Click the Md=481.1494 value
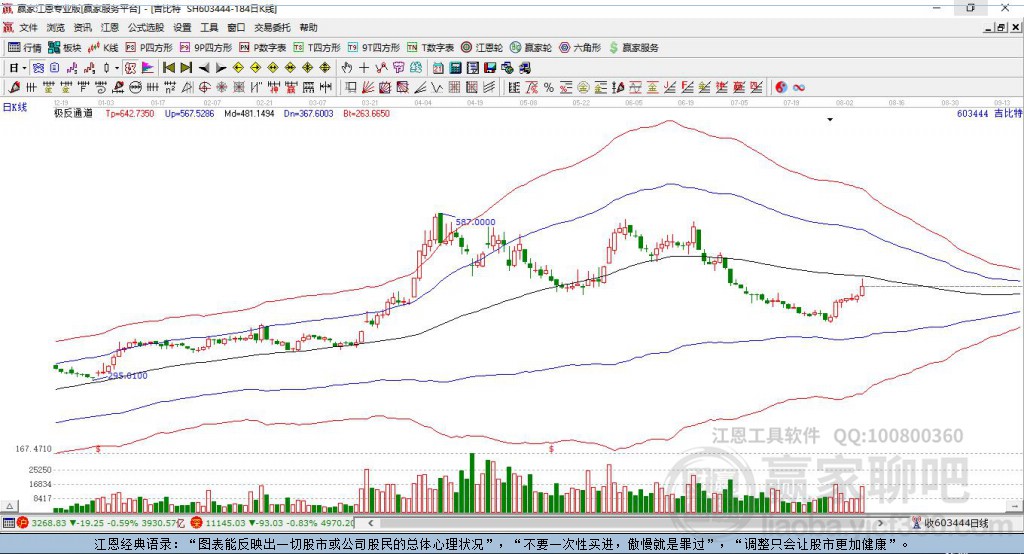 click(x=249, y=113)
